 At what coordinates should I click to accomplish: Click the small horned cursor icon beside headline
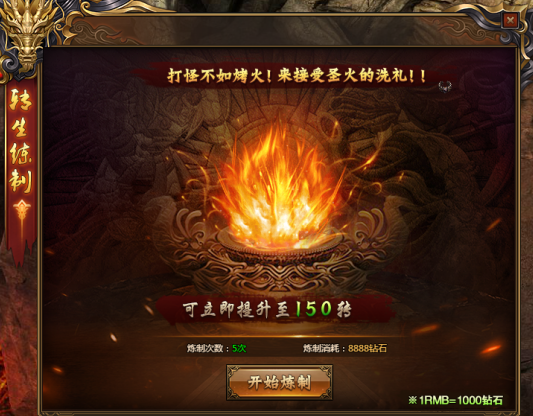pos(445,87)
